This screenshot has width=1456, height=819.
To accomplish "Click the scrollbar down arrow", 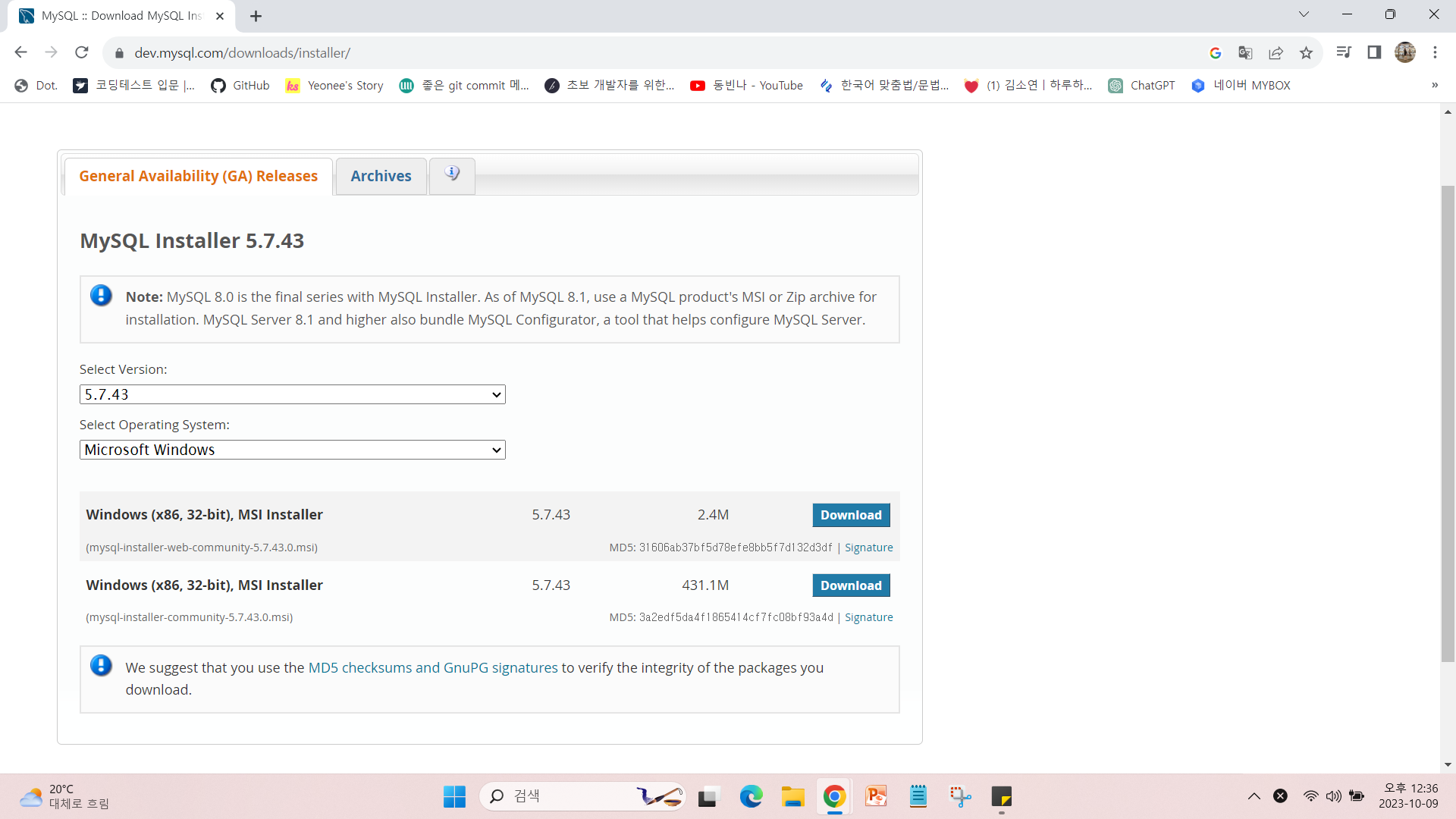I will 1448,764.
